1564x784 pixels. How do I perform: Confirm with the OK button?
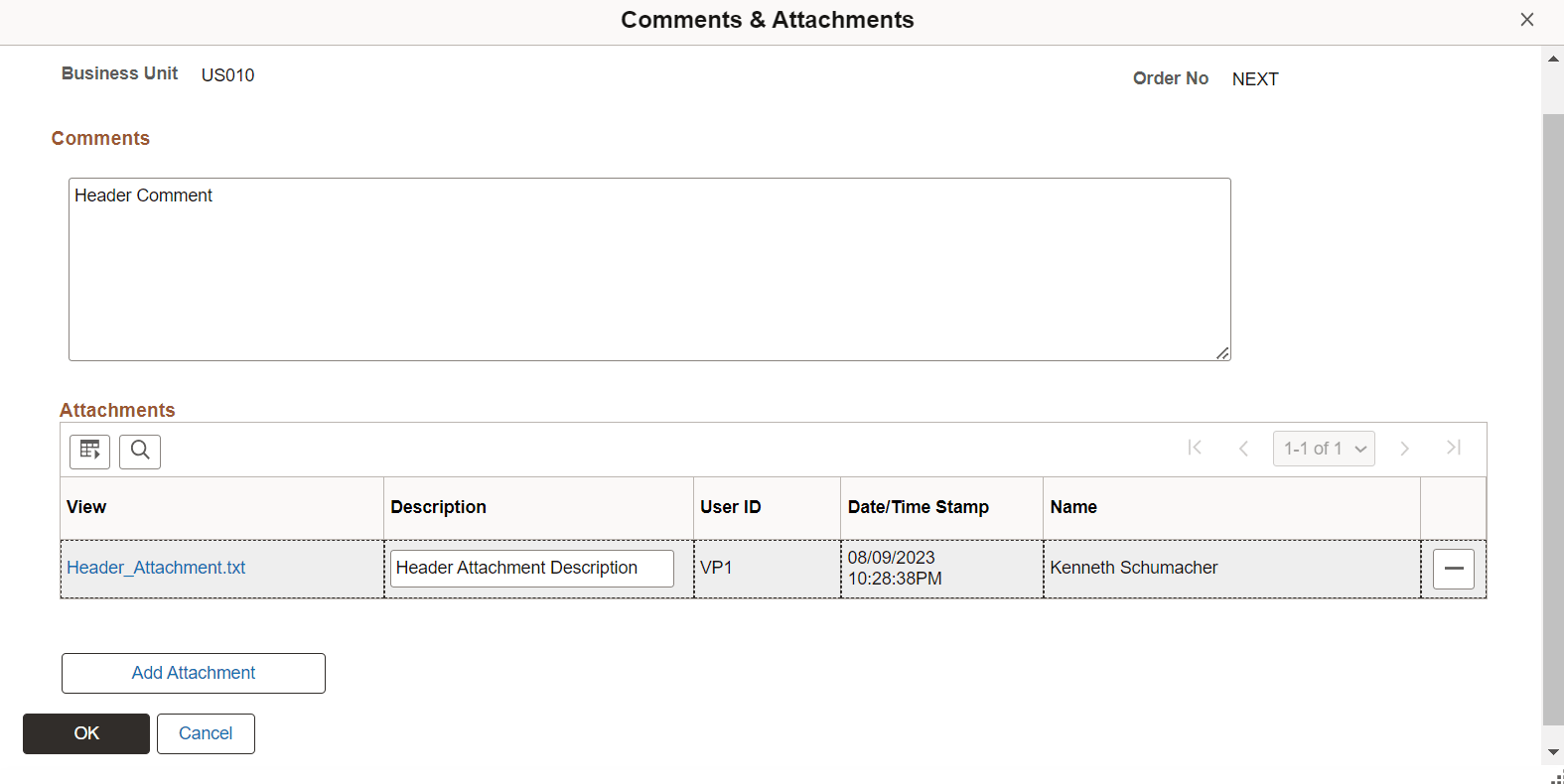[x=86, y=733]
